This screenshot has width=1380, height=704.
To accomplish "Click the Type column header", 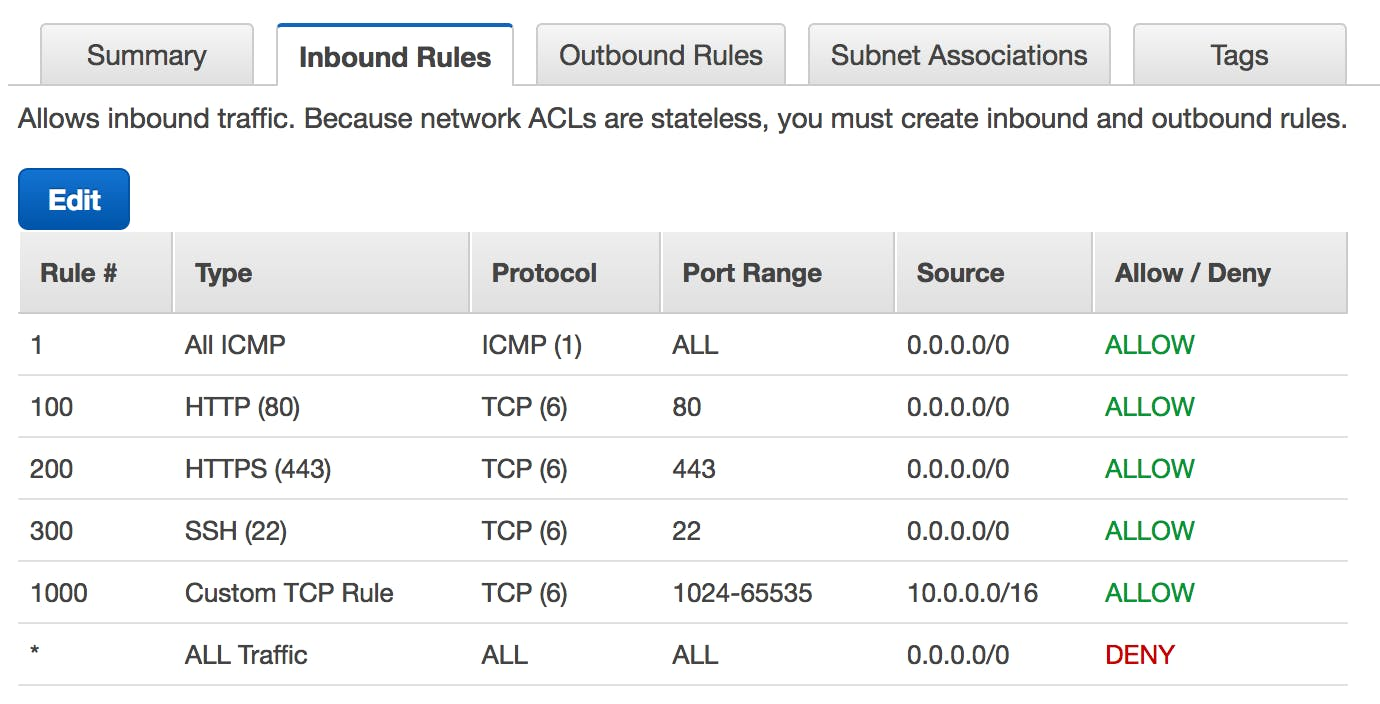I will 223,273.
